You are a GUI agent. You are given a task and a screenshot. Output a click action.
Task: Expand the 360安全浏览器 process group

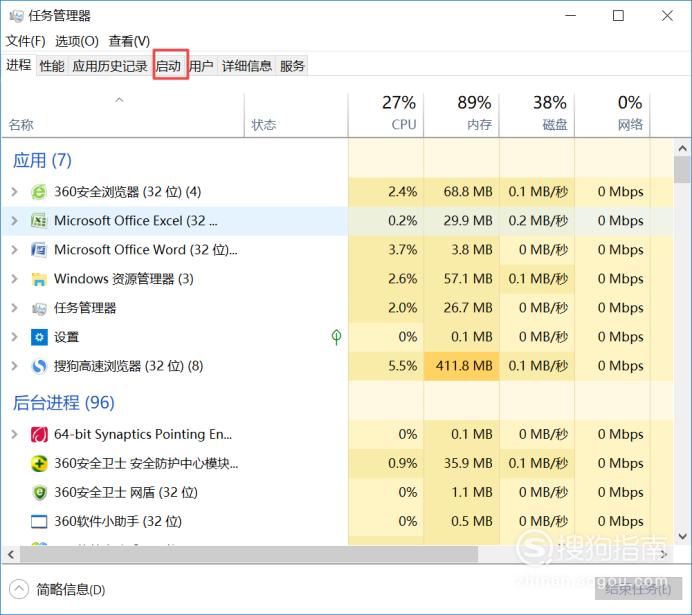point(15,192)
